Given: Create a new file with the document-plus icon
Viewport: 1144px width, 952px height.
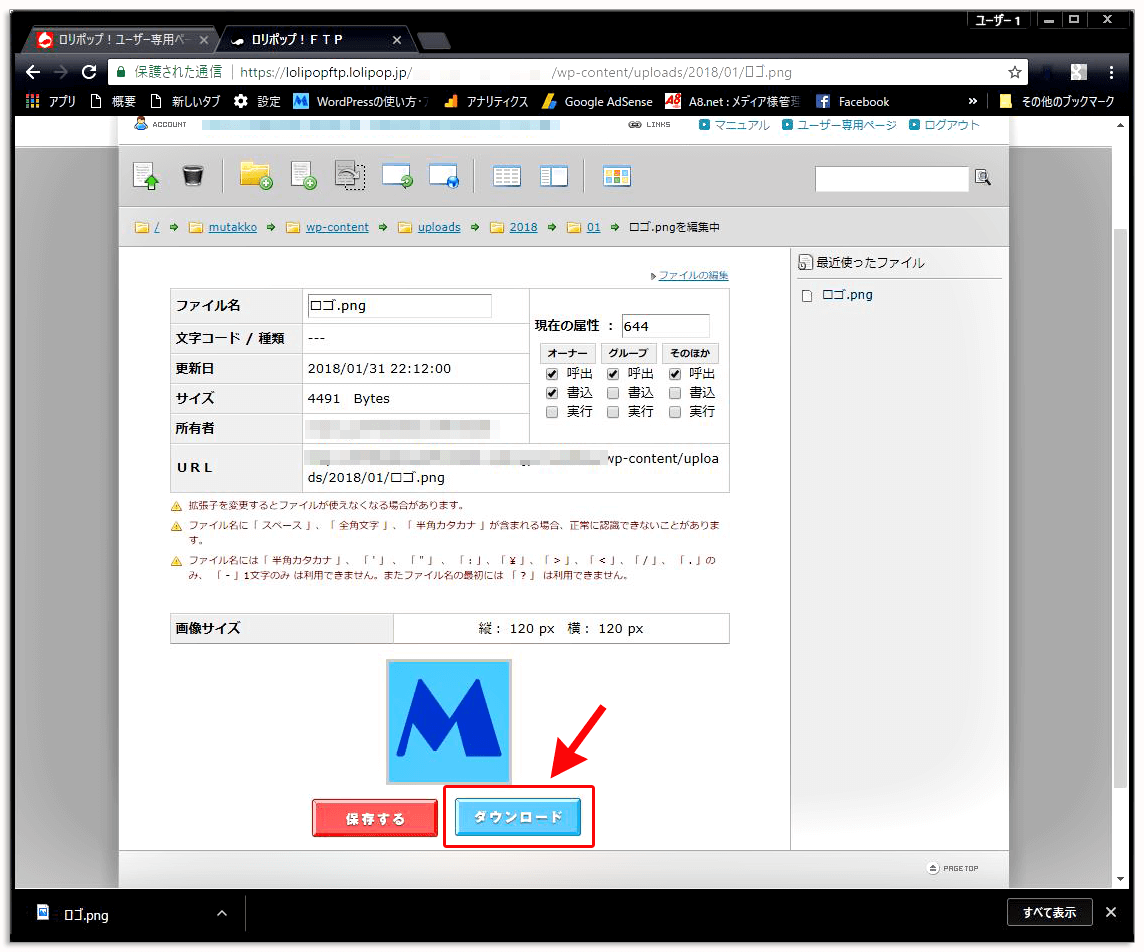Looking at the screenshot, I should pyautogui.click(x=303, y=176).
